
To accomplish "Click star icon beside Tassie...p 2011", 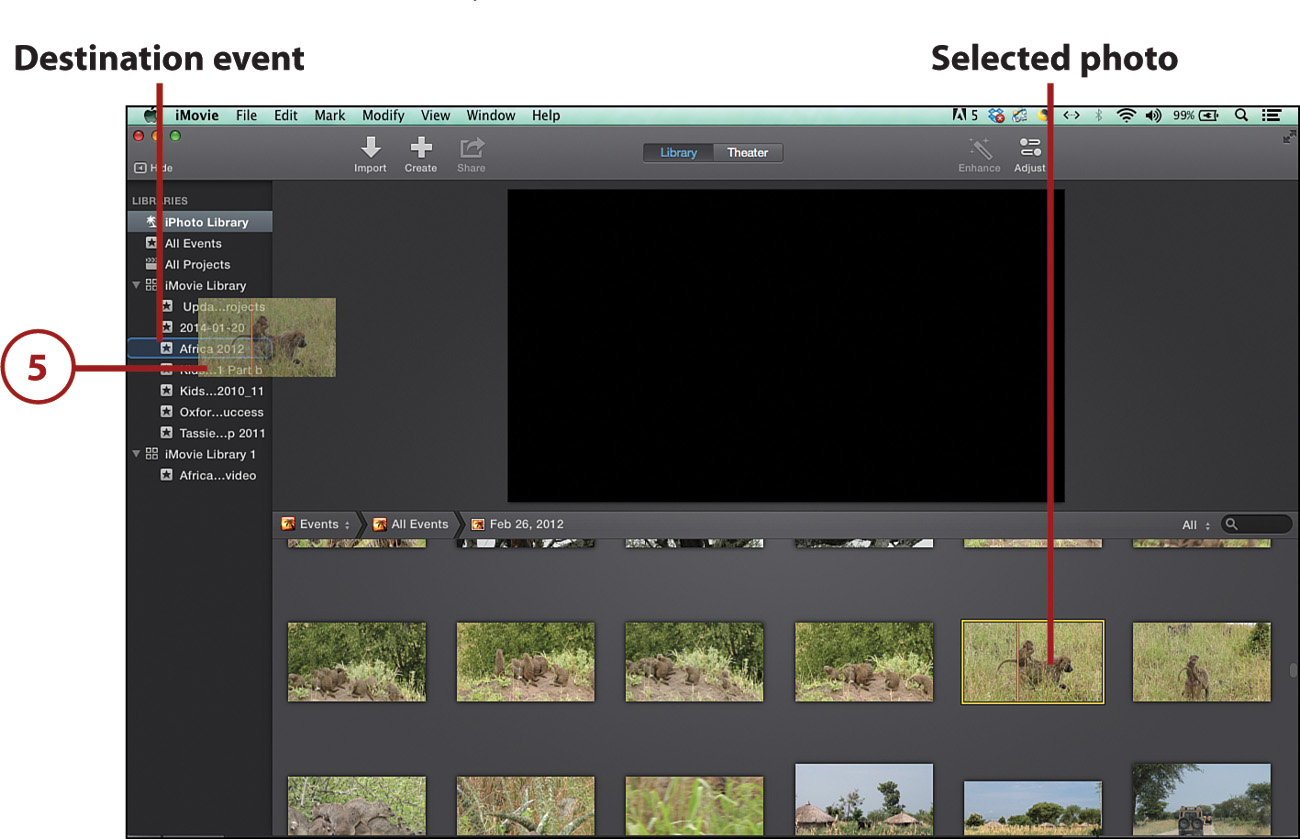I will click(x=167, y=433).
